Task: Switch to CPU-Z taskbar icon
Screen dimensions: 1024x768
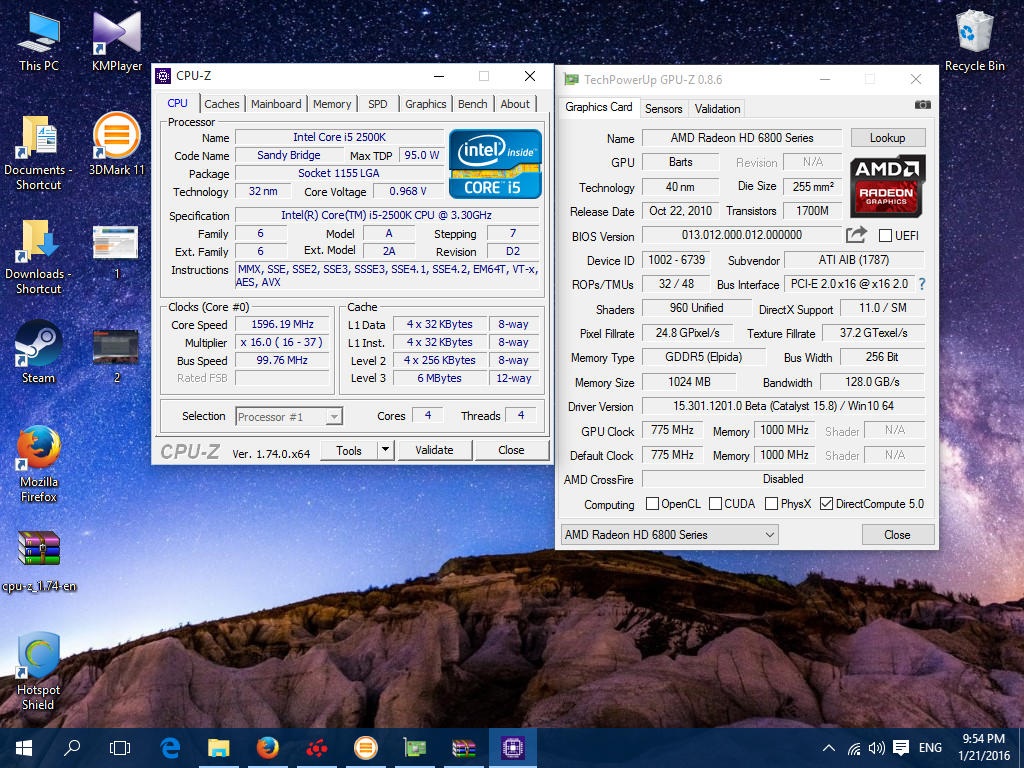Action: 513,748
